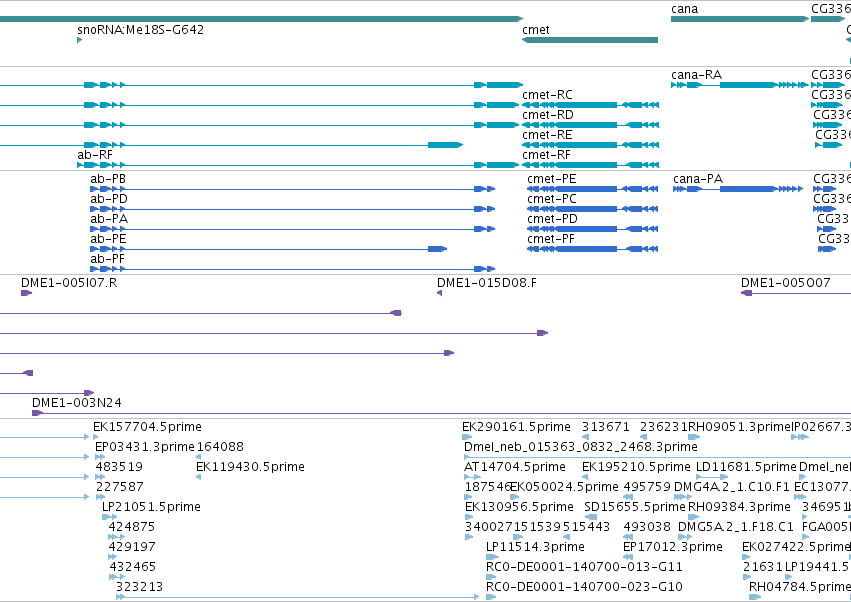
Task: Open EST EK130956.5prime
Action: pyautogui.click(x=519, y=507)
